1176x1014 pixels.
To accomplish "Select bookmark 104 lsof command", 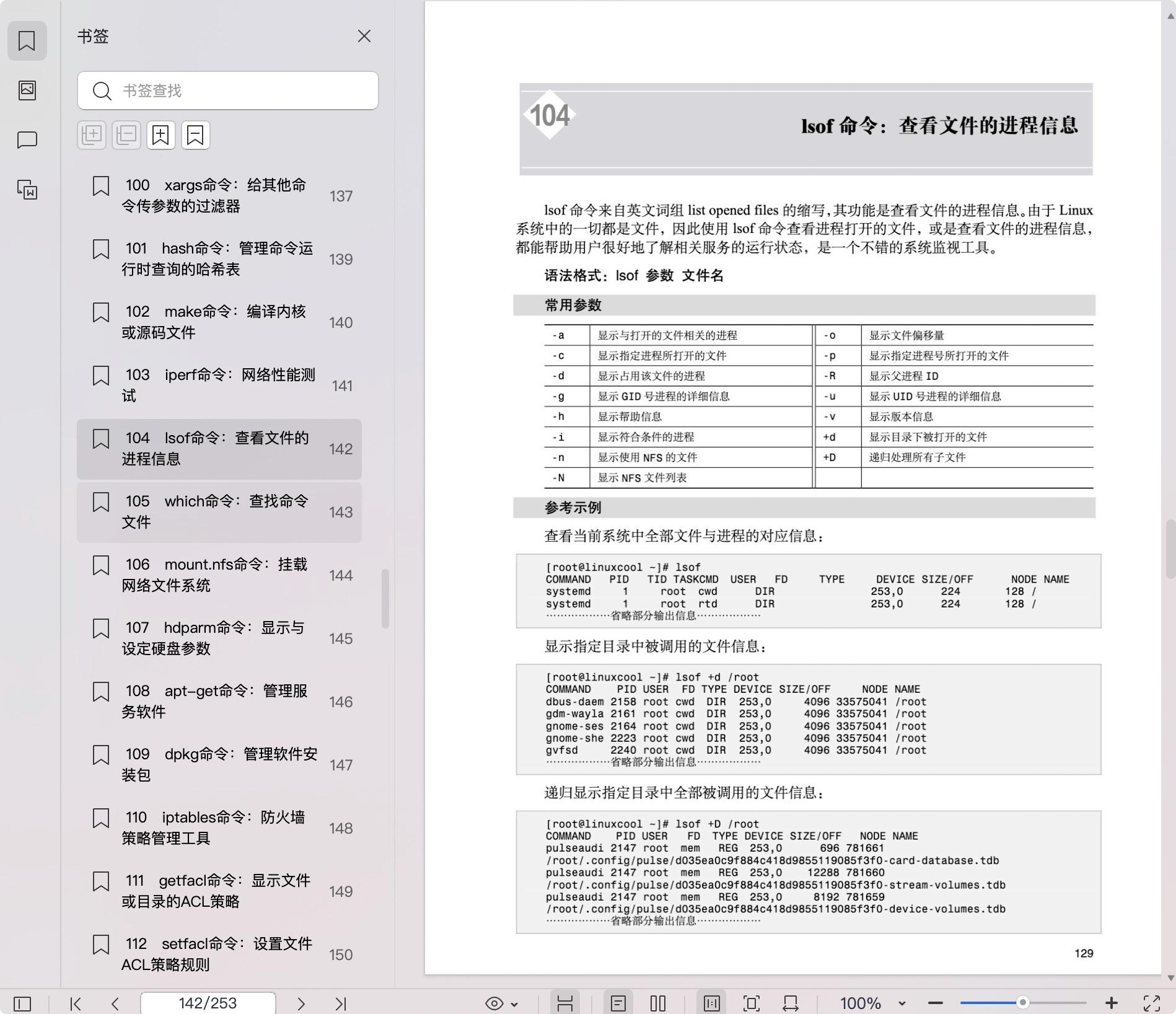I will pos(219,449).
